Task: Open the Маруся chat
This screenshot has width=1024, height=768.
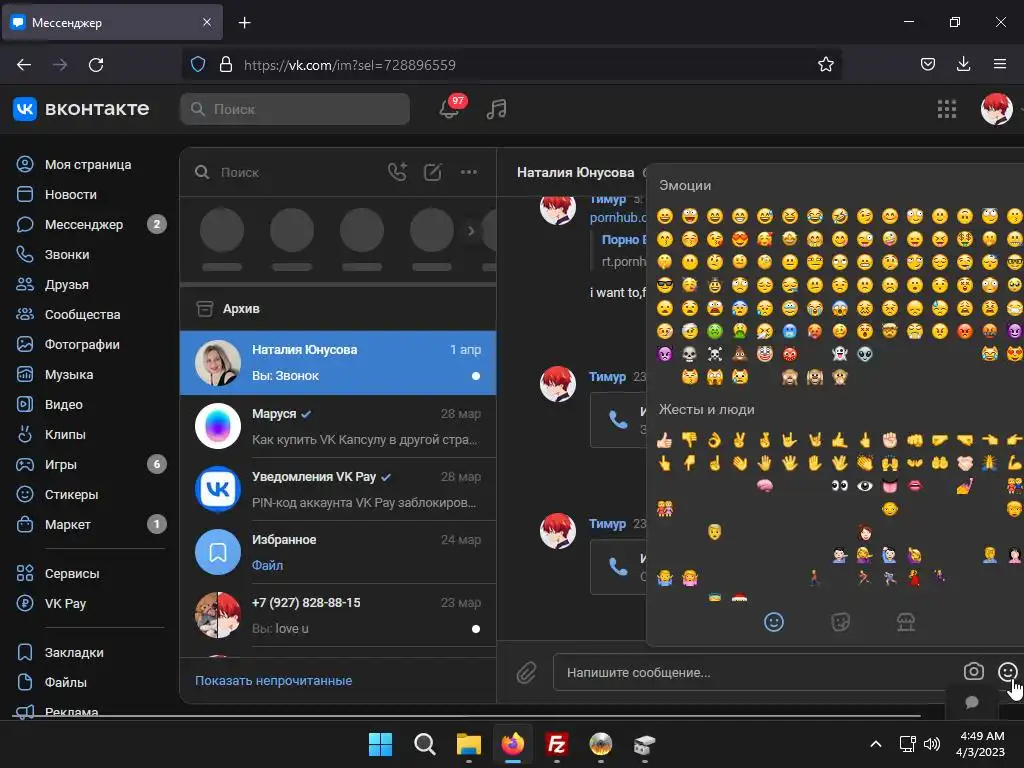Action: click(338, 426)
